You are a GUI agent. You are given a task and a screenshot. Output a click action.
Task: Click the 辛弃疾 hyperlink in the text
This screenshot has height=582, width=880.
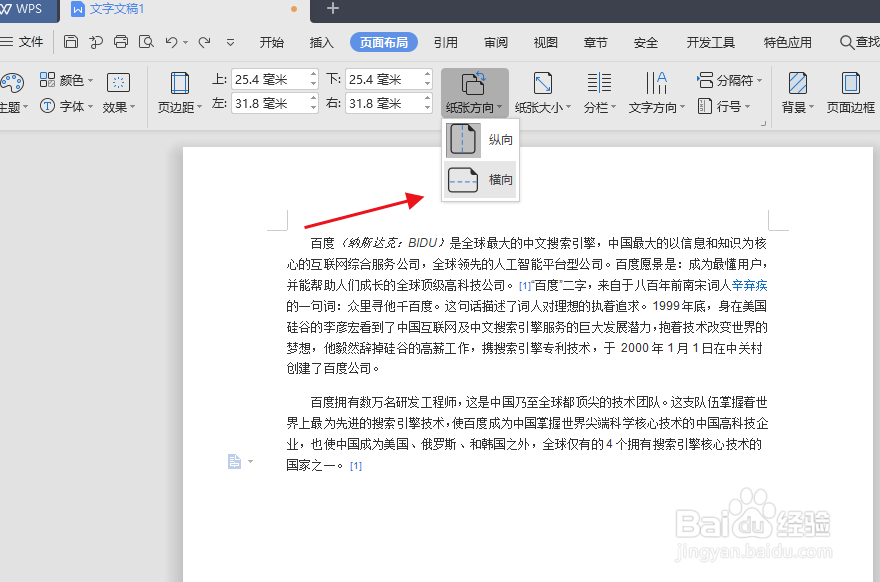749,286
